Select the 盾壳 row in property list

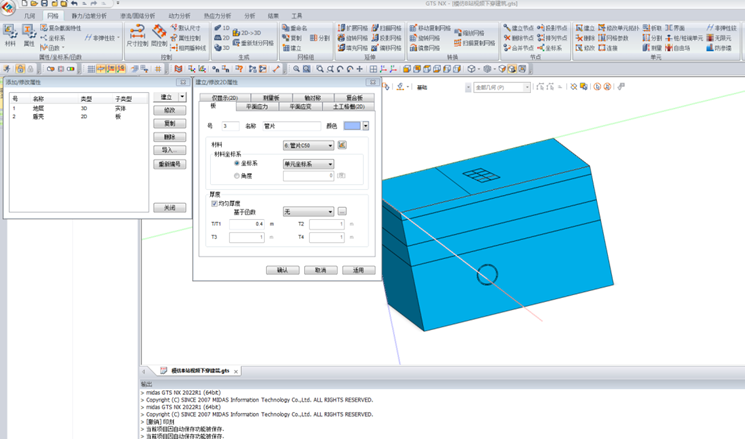point(79,116)
